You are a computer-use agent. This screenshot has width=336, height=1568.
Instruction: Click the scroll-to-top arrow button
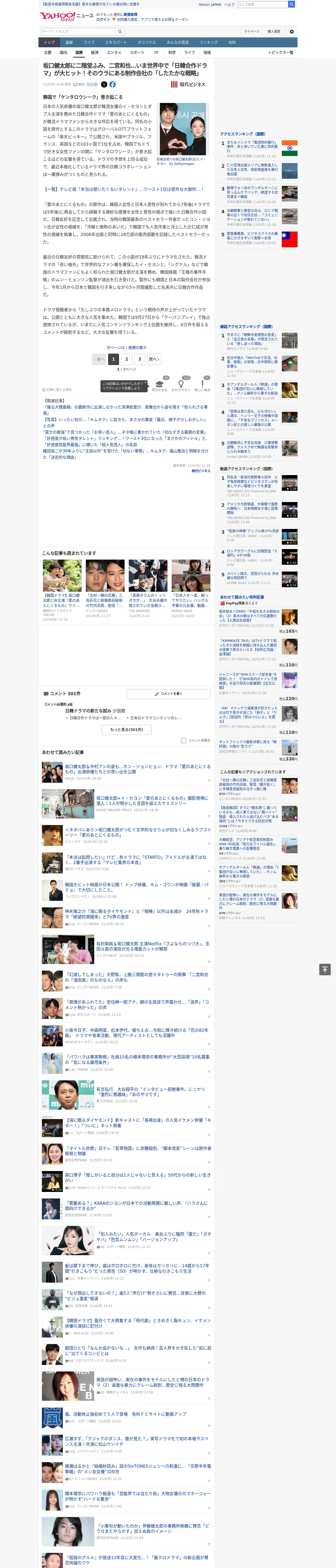click(x=325, y=970)
